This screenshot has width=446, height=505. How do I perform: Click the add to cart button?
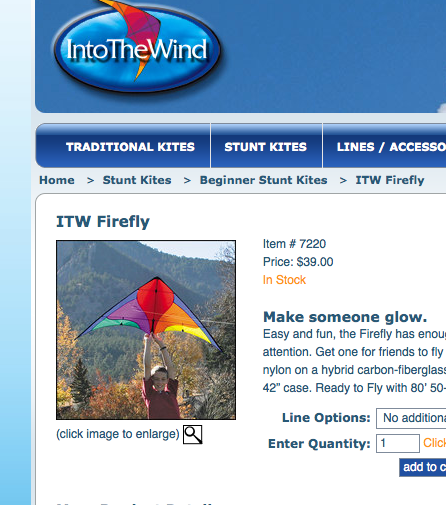423,467
